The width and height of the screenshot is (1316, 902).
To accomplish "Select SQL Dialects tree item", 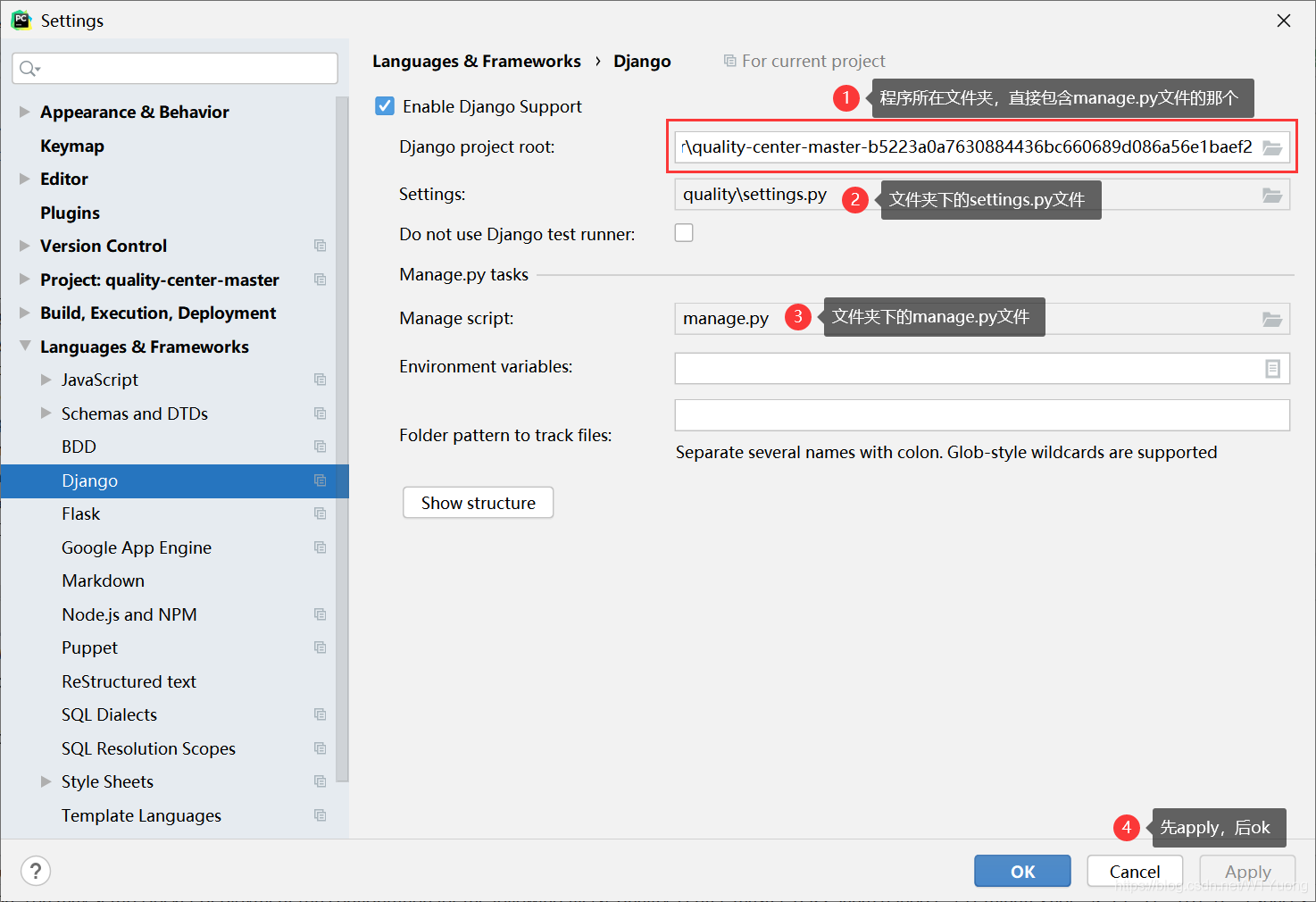I will click(109, 714).
